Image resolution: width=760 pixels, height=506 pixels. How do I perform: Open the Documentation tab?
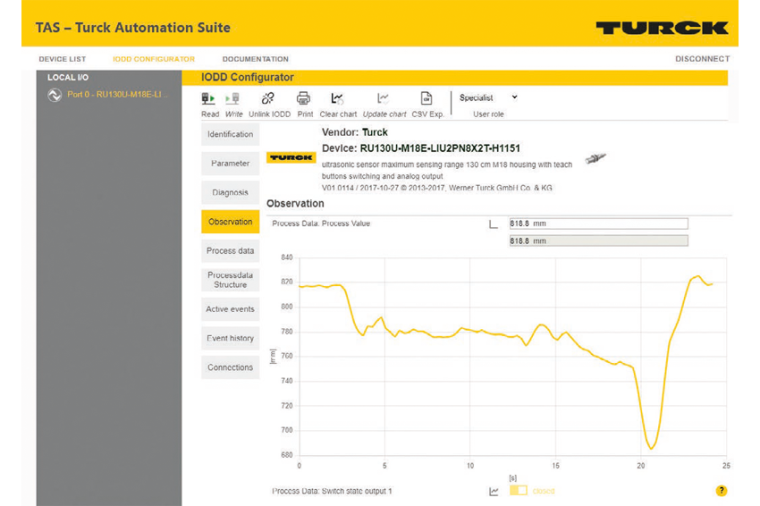pyautogui.click(x=255, y=59)
